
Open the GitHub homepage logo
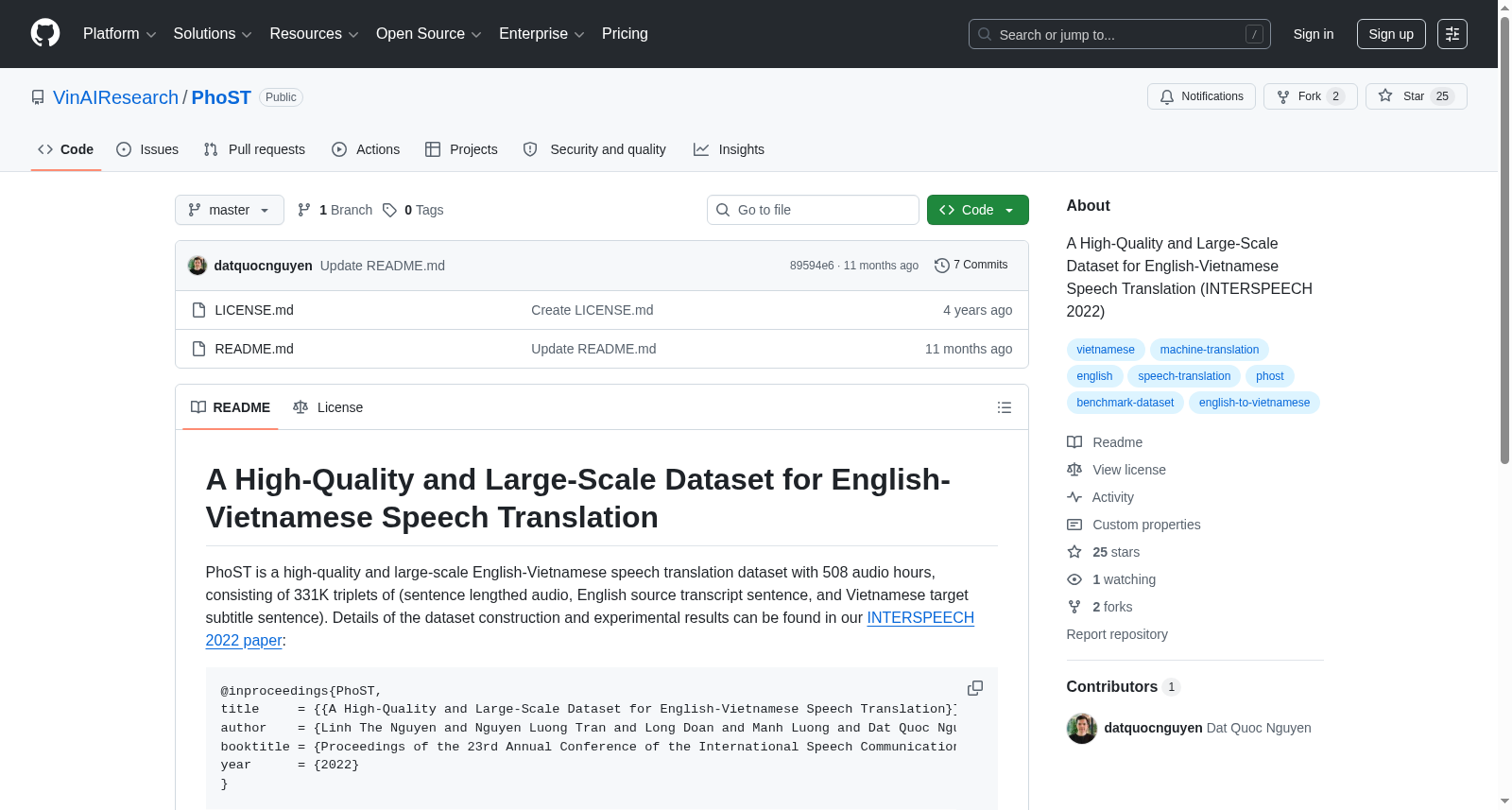[45, 33]
